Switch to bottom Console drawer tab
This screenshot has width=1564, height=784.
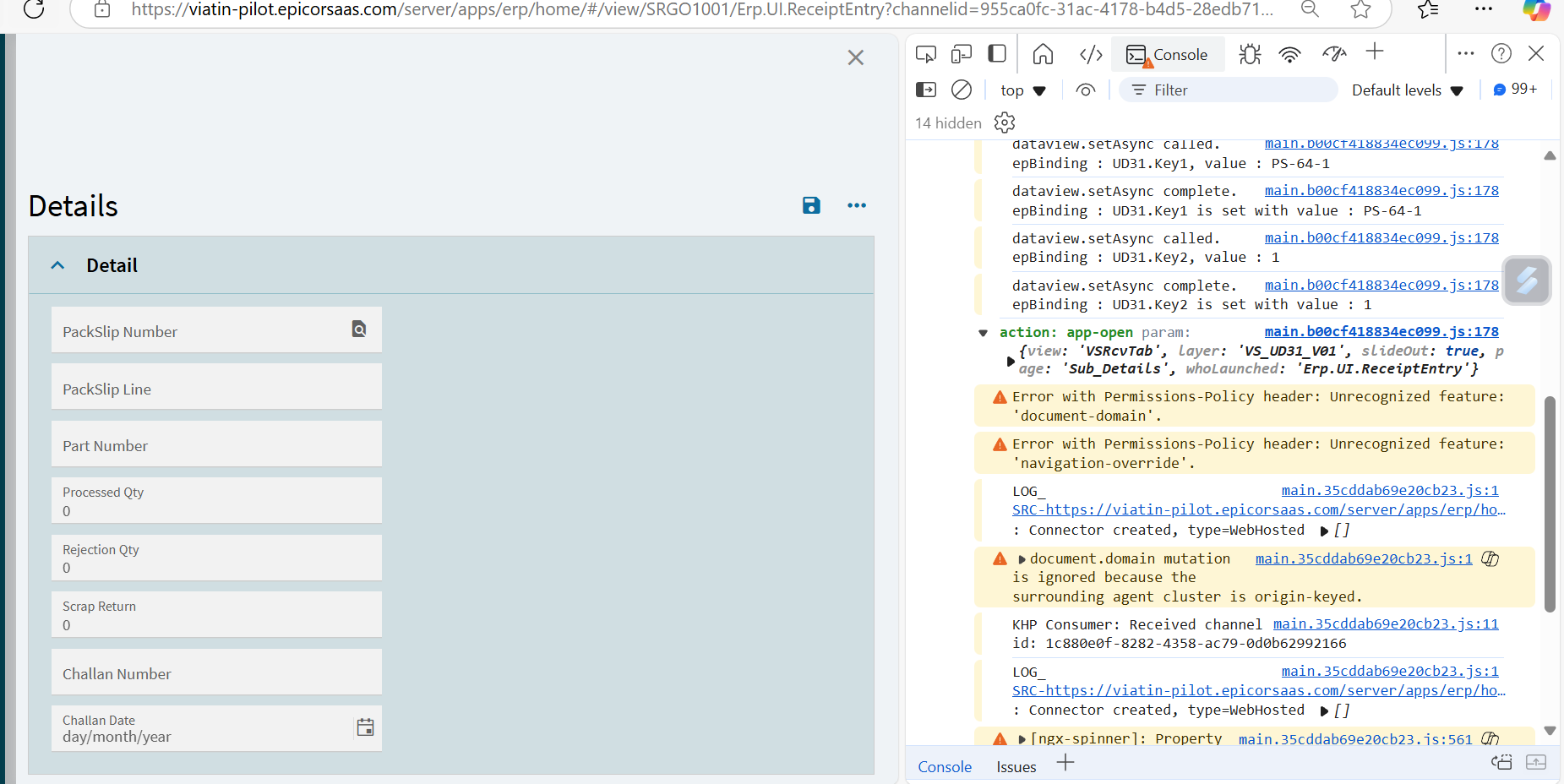pyautogui.click(x=945, y=766)
